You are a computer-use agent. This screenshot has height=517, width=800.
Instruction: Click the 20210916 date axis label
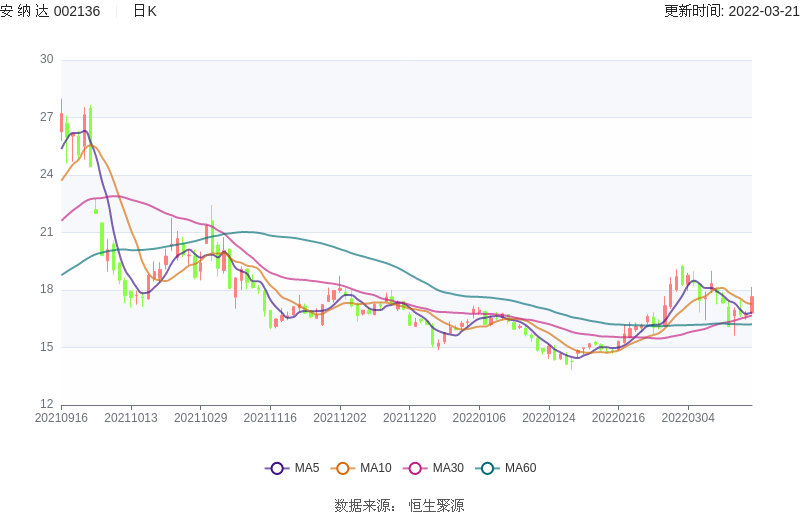(x=61, y=418)
